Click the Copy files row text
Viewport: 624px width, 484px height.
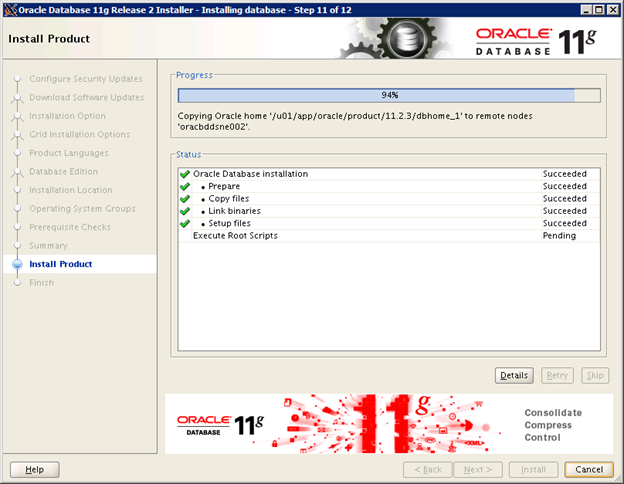(x=229, y=199)
